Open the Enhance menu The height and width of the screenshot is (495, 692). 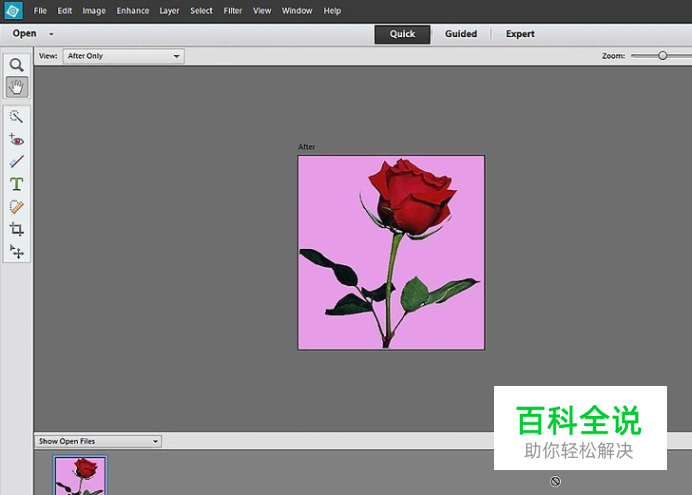pyautogui.click(x=132, y=11)
